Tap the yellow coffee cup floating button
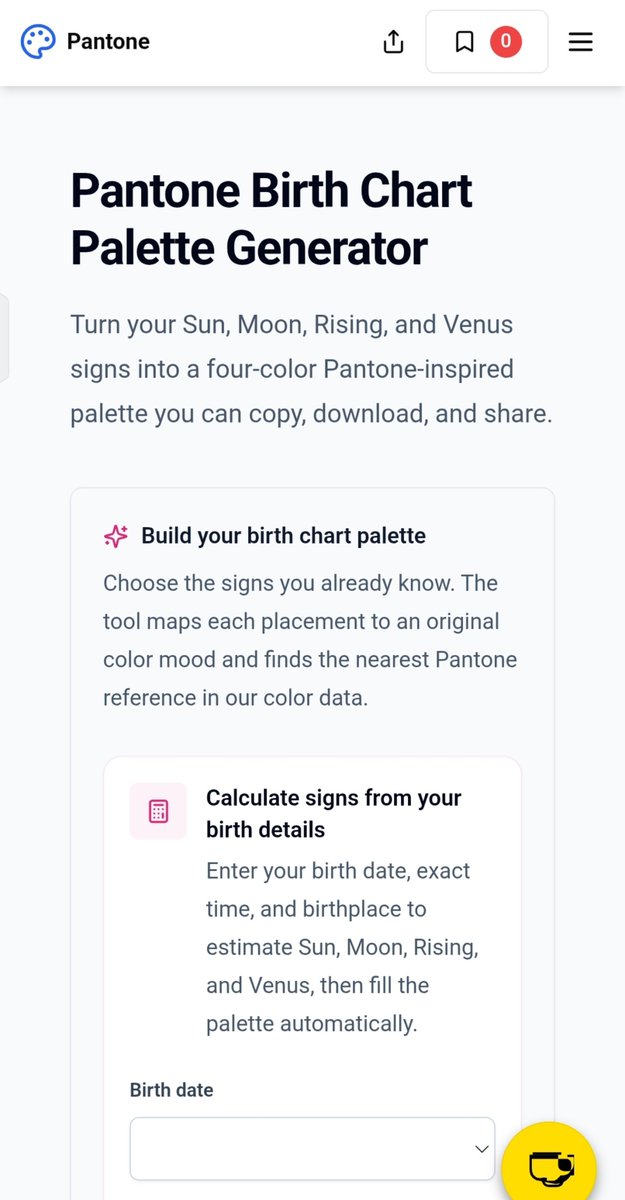The image size is (625, 1200). pos(548,1165)
